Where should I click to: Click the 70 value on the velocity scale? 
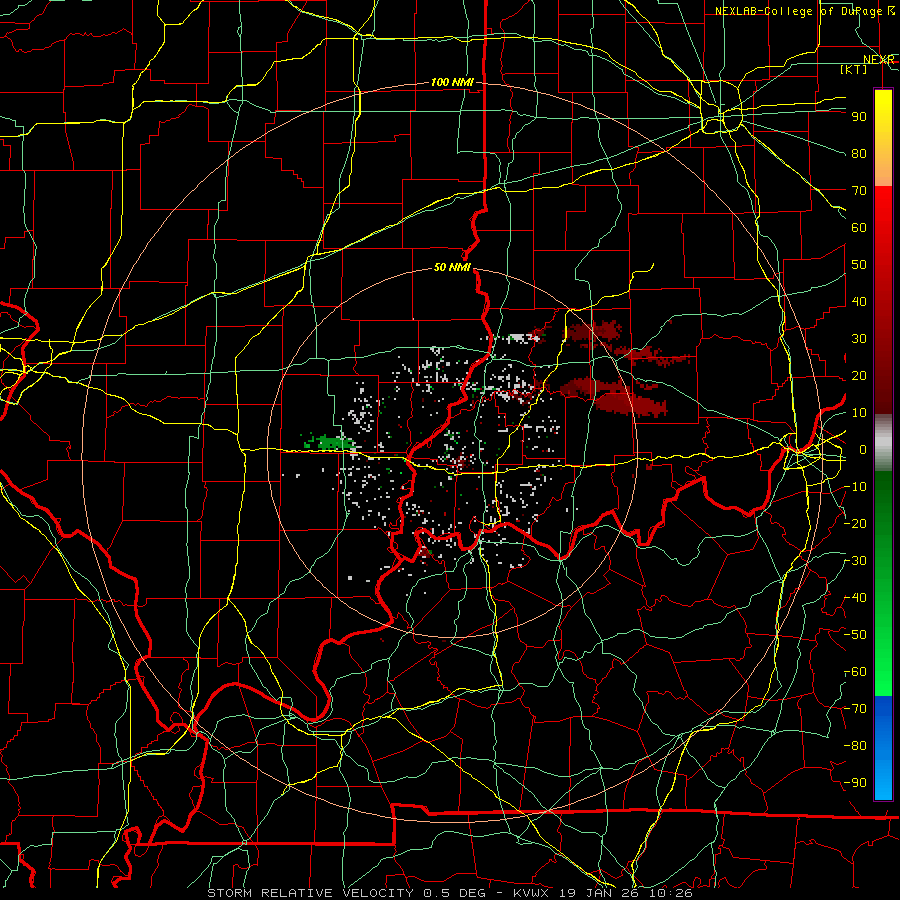pos(859,191)
